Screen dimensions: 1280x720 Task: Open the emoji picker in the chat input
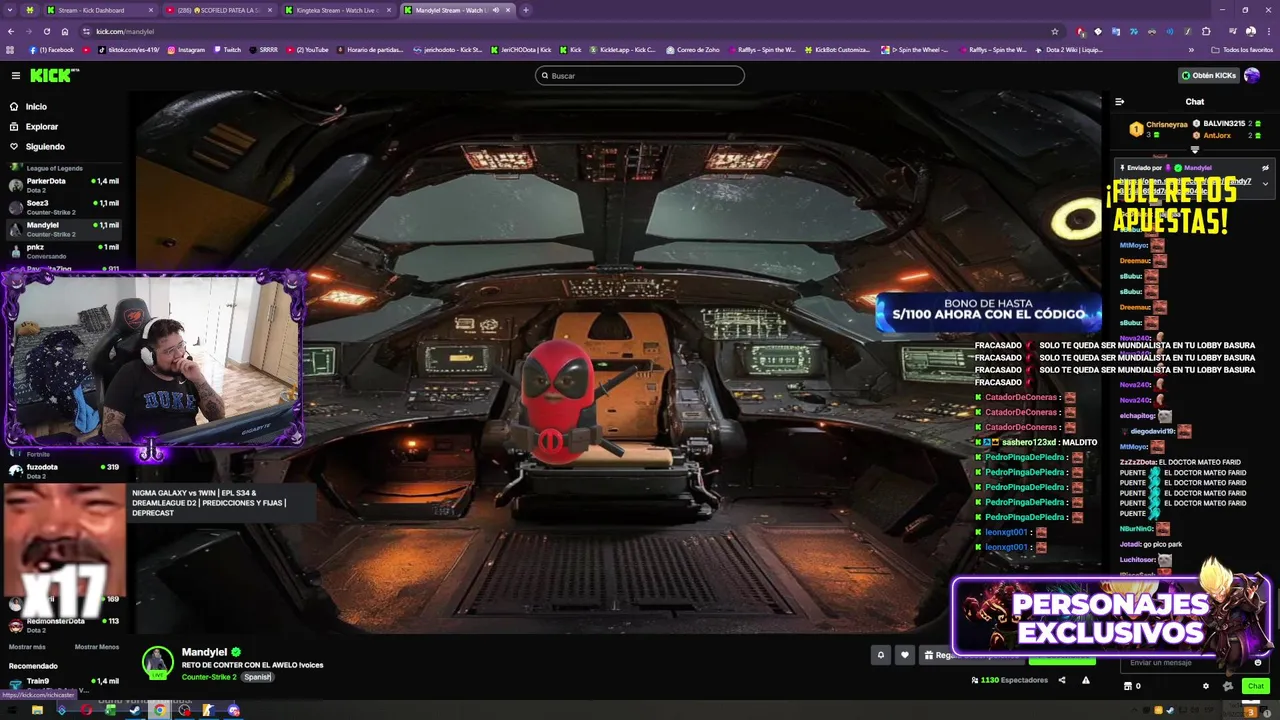coord(1258,662)
